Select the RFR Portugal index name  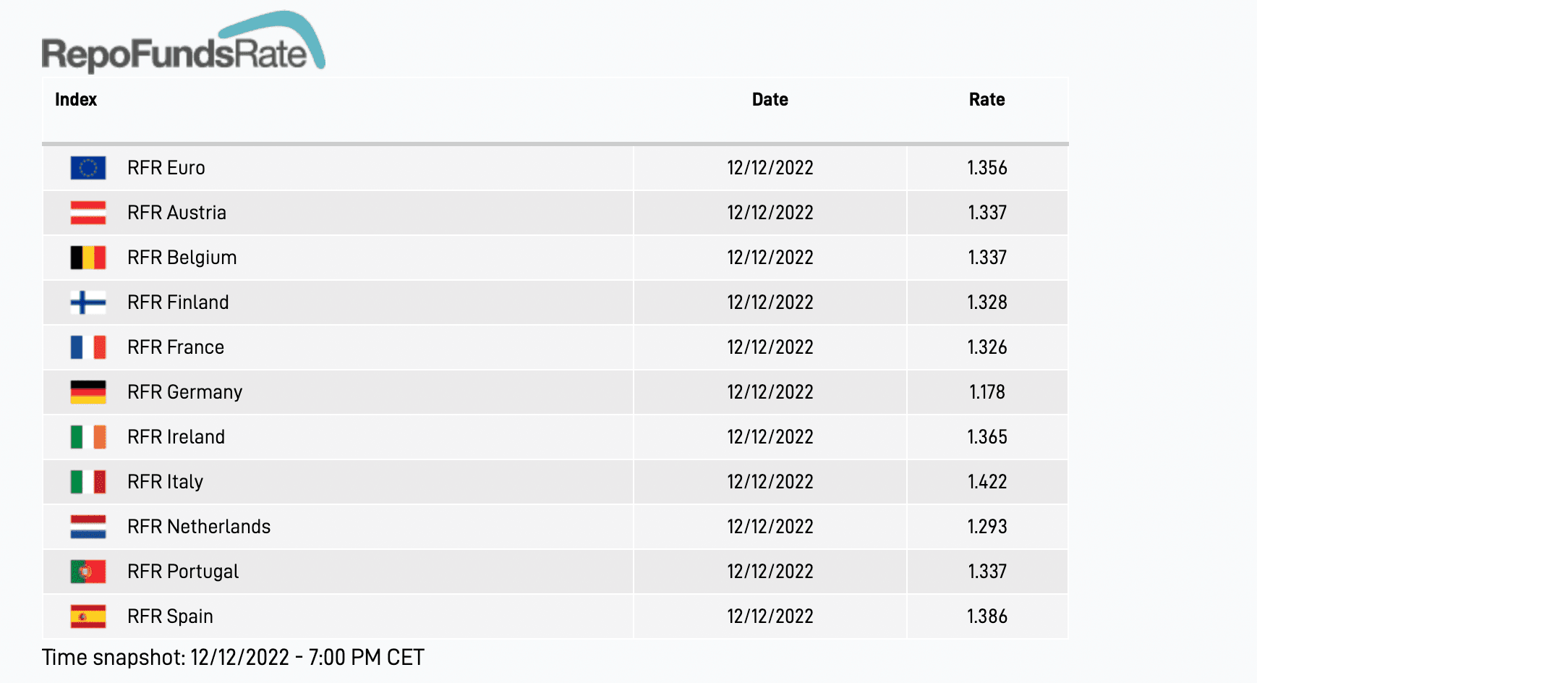183,572
